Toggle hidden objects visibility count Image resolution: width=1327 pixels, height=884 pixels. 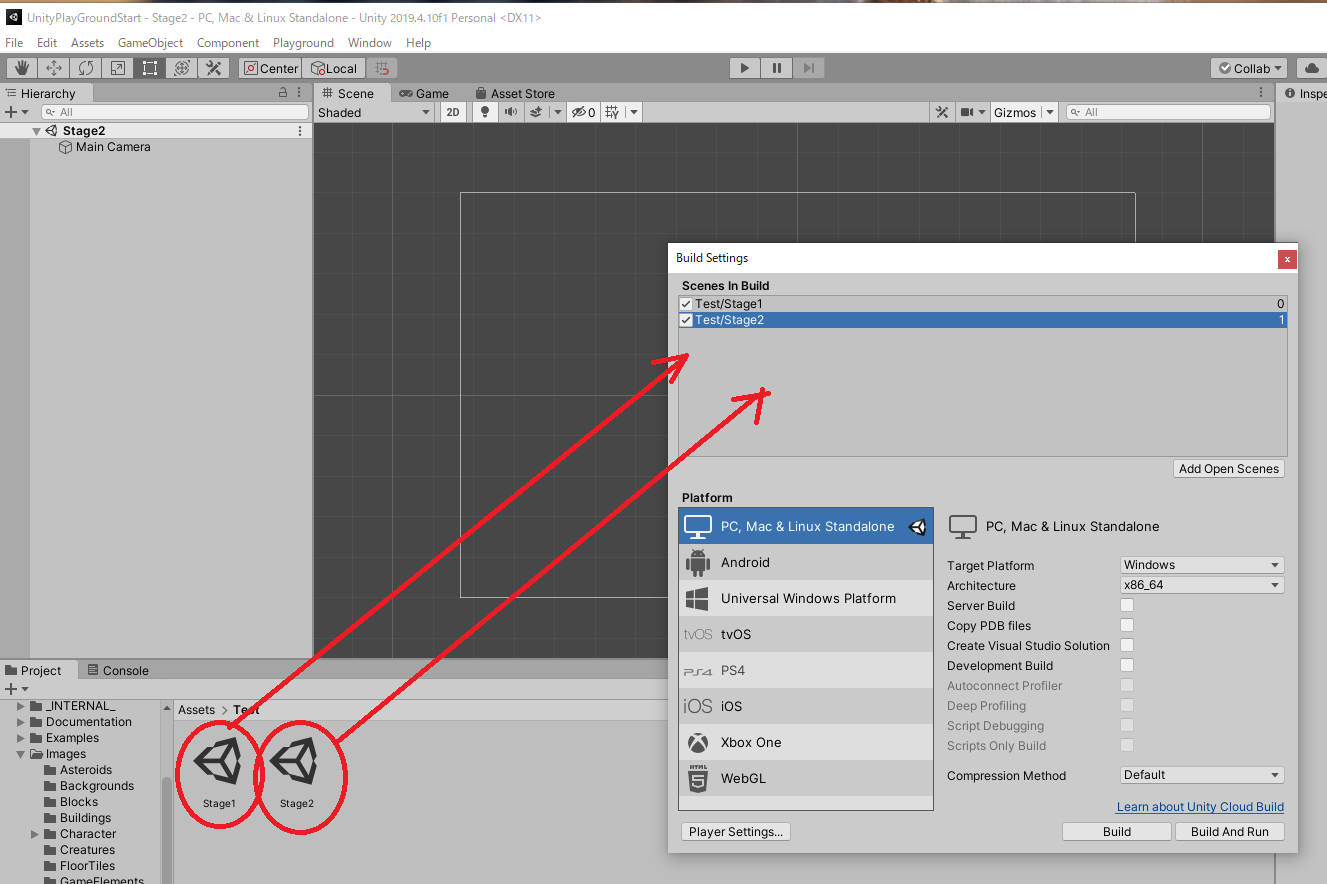pos(584,112)
